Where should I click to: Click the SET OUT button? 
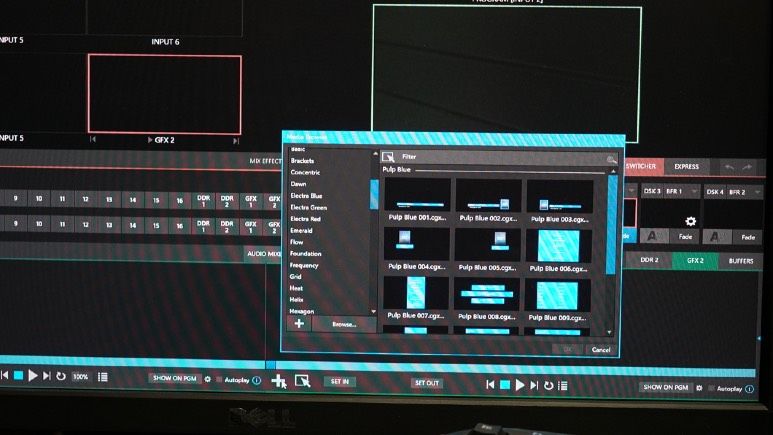[427, 383]
